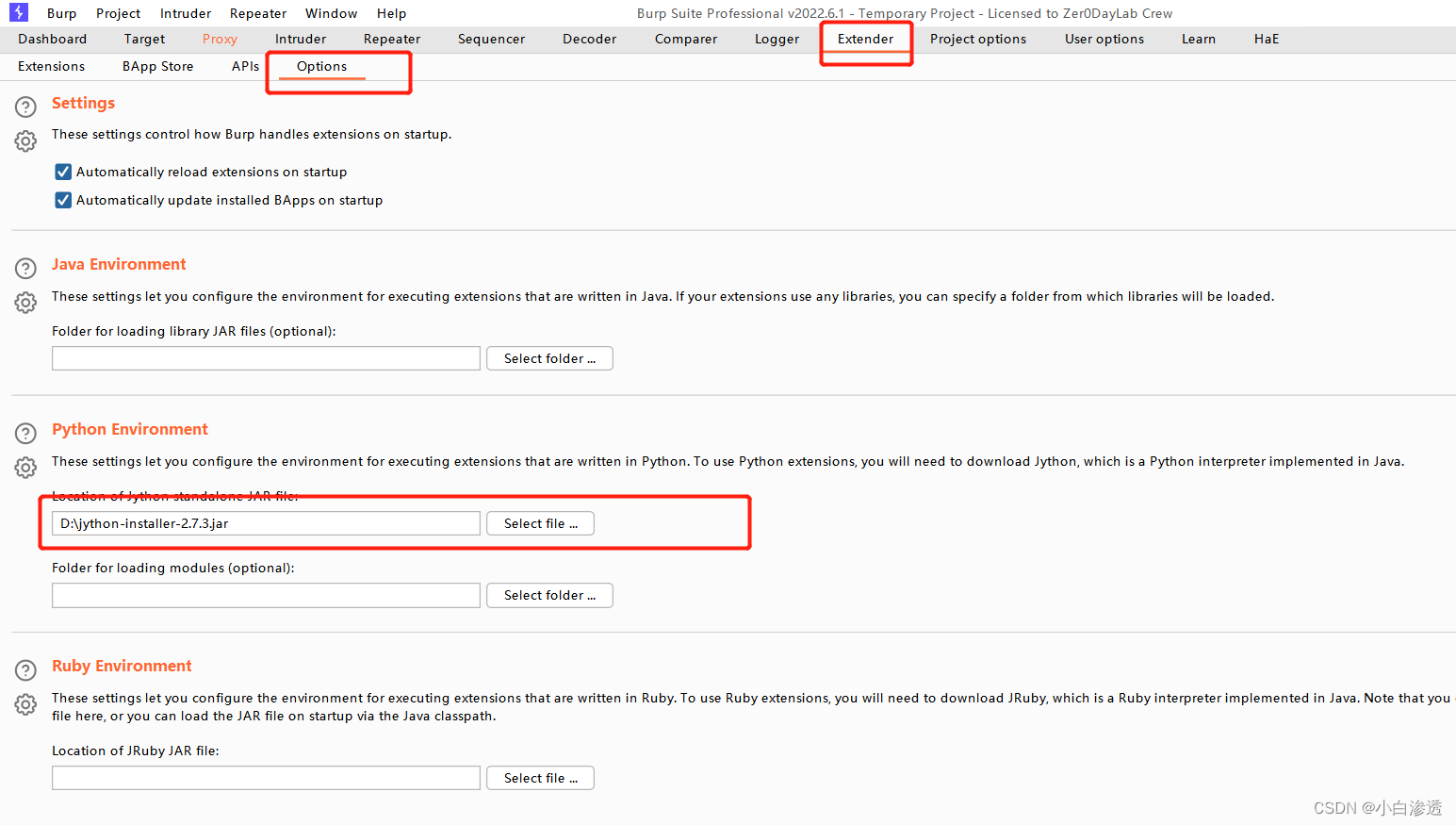Switch to the Sequencer tab
Screen dimensions: 1456x825
pos(491,39)
